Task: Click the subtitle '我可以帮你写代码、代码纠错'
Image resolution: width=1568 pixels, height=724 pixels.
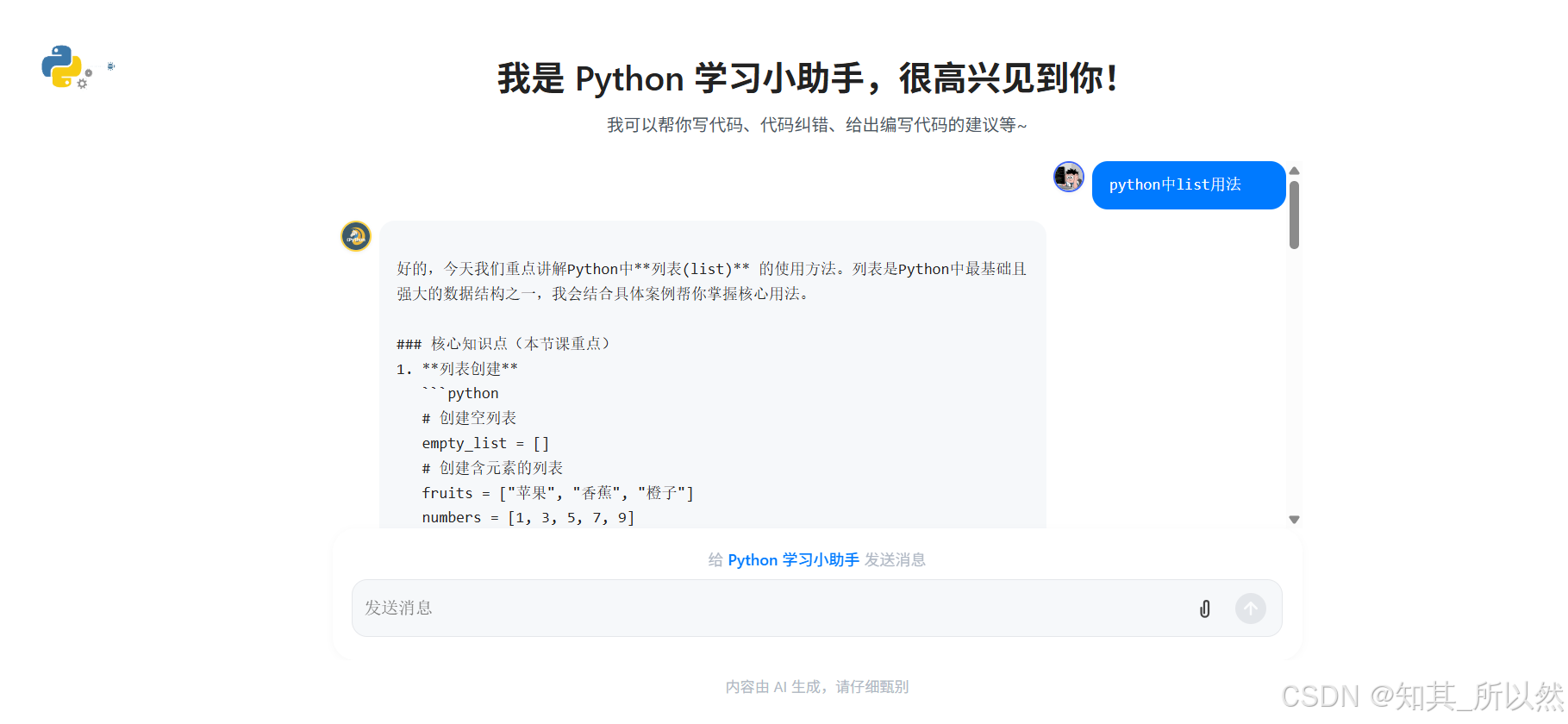Action: [x=717, y=125]
